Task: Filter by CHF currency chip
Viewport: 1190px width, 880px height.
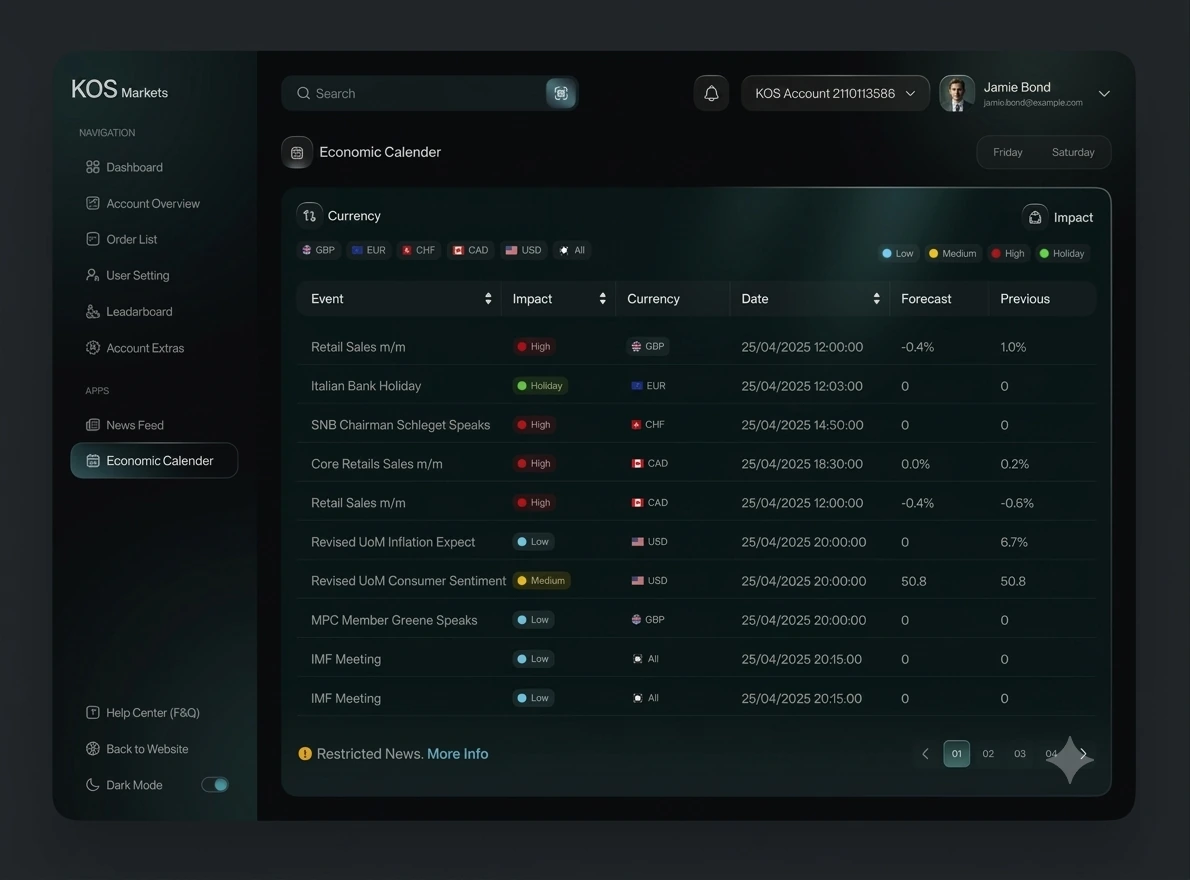Action: point(419,250)
